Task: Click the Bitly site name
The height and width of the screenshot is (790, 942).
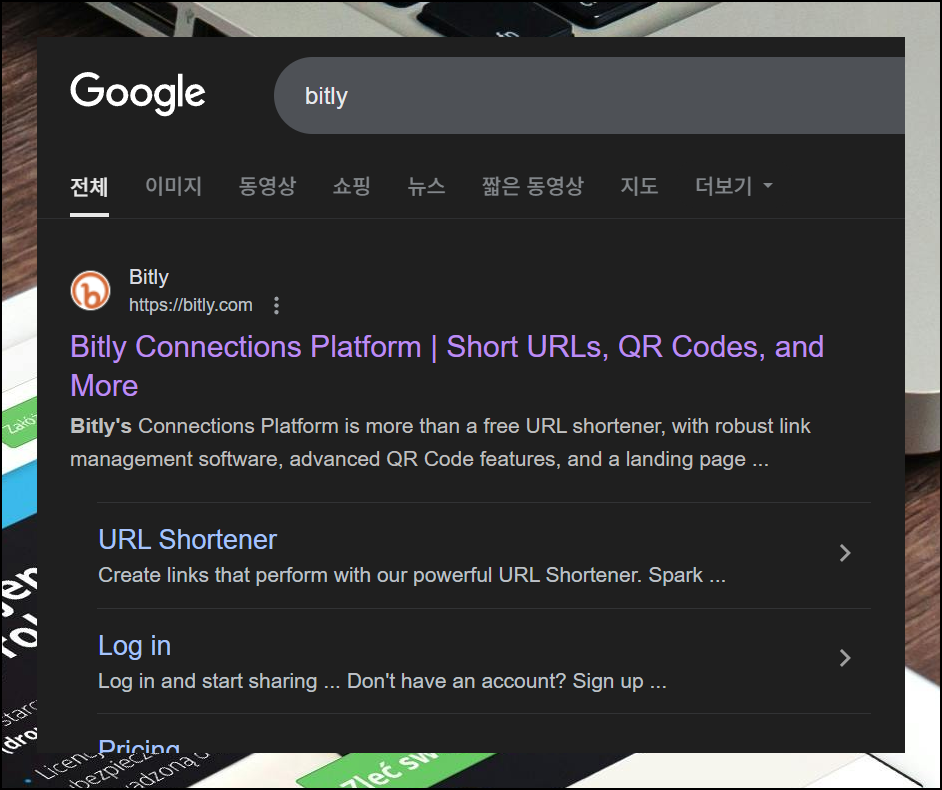Action: click(x=148, y=277)
